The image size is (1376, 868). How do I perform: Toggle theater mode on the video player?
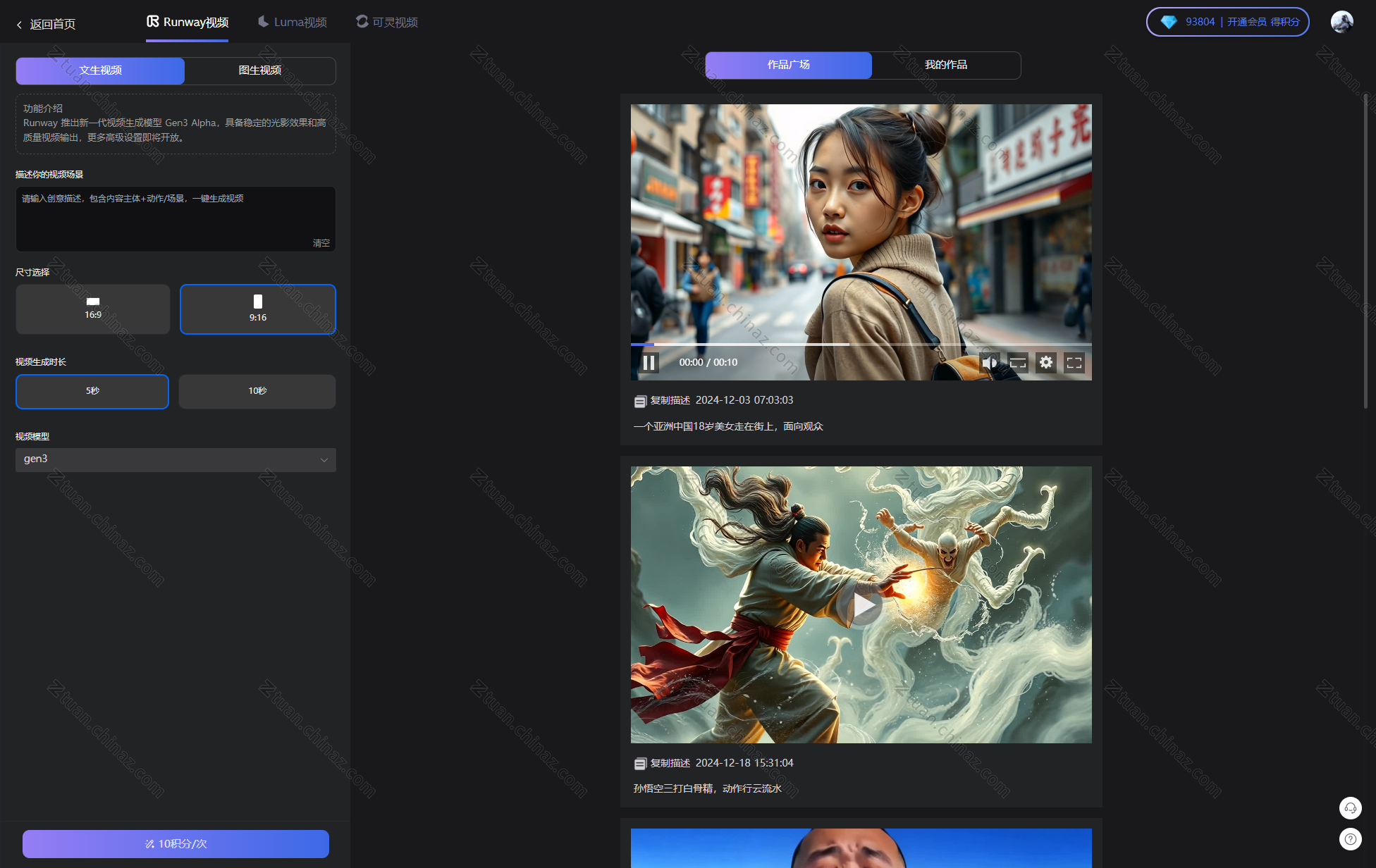tap(1018, 363)
